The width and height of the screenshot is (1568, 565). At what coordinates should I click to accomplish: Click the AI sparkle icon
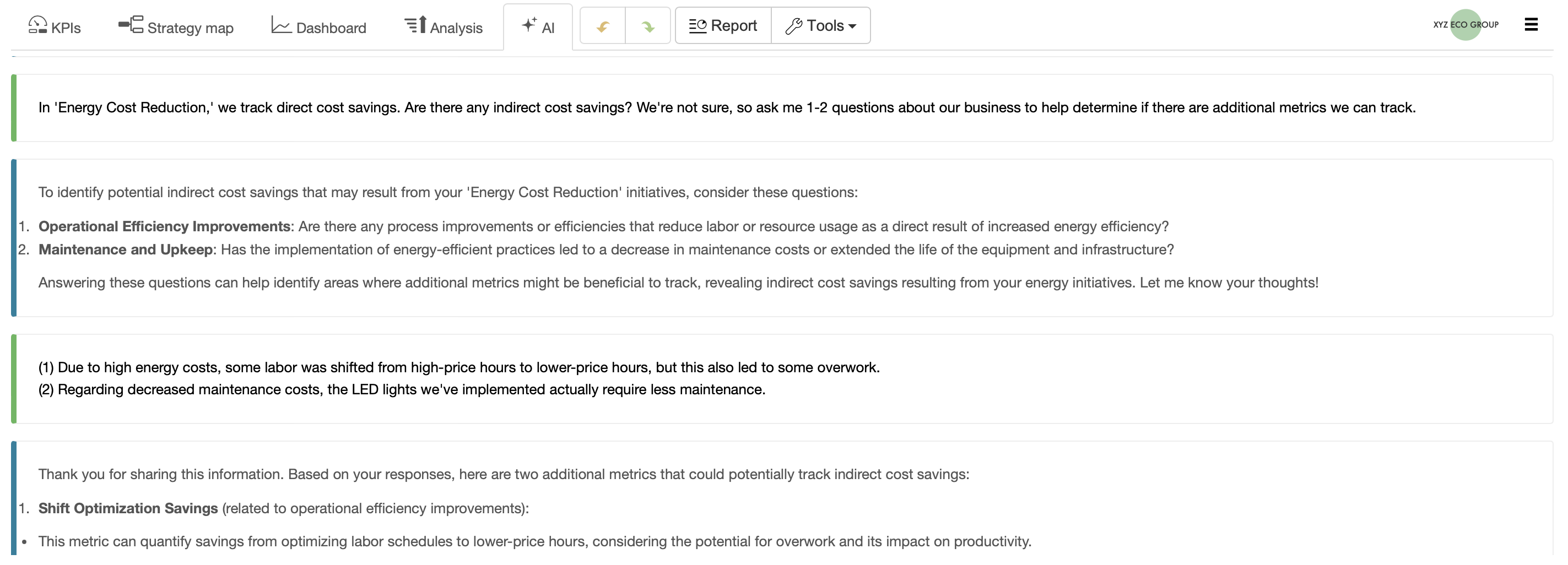529,25
